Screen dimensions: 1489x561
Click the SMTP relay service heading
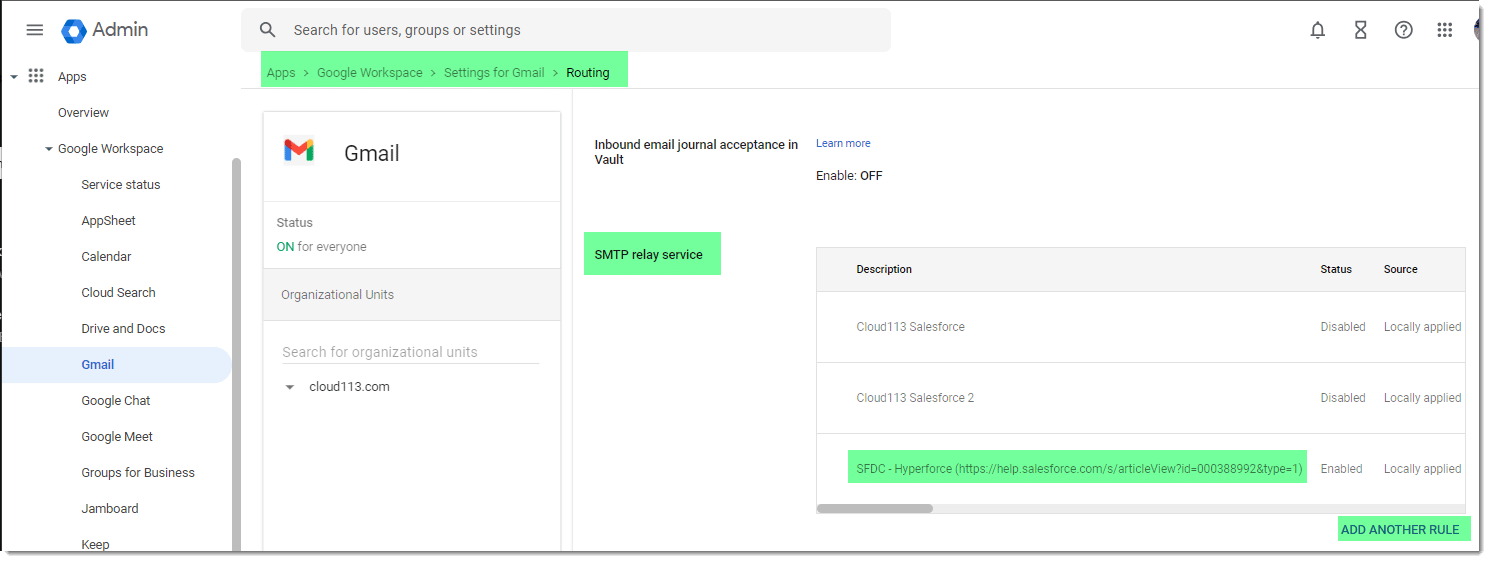649,254
